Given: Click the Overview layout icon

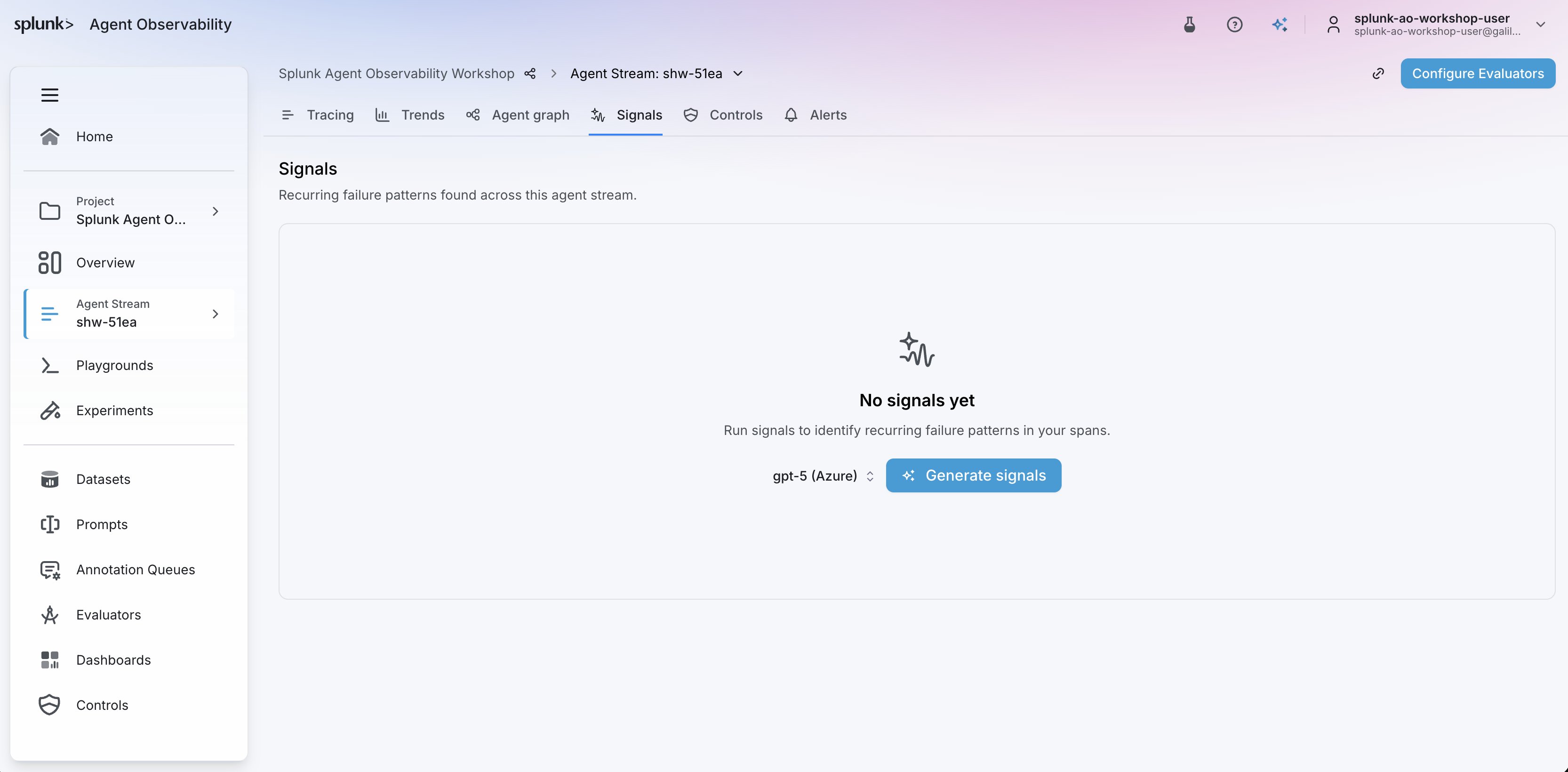Looking at the screenshot, I should [x=50, y=262].
